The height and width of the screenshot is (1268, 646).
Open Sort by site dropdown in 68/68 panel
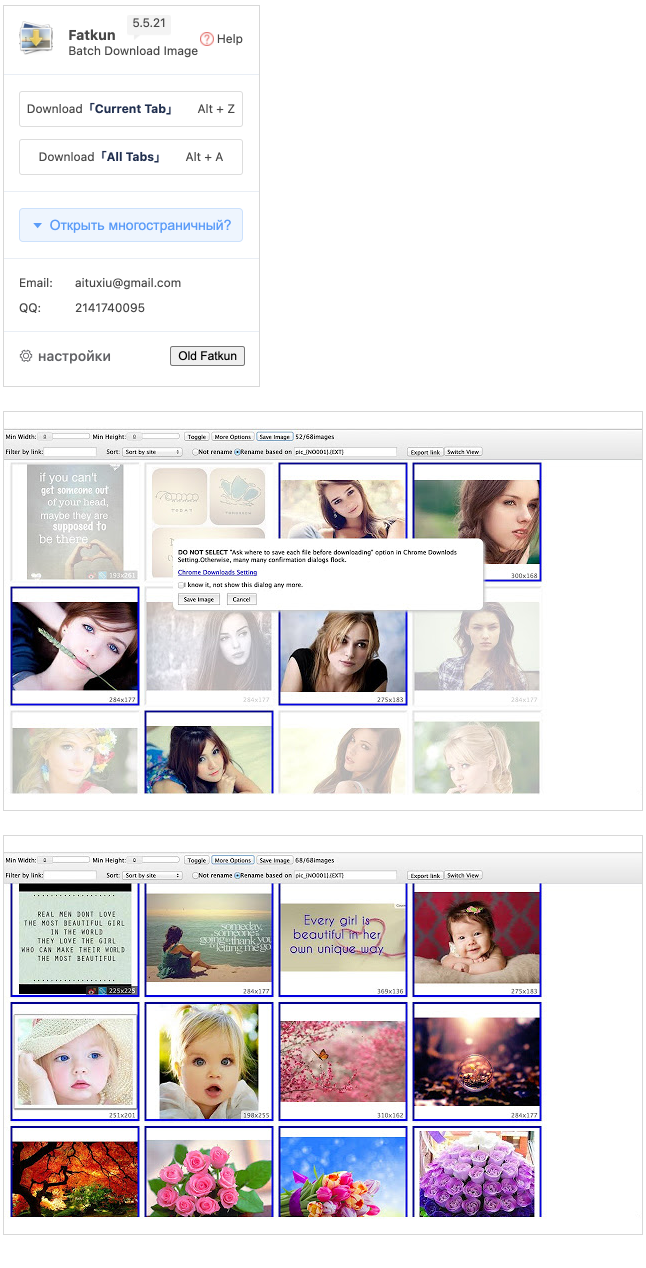[153, 875]
